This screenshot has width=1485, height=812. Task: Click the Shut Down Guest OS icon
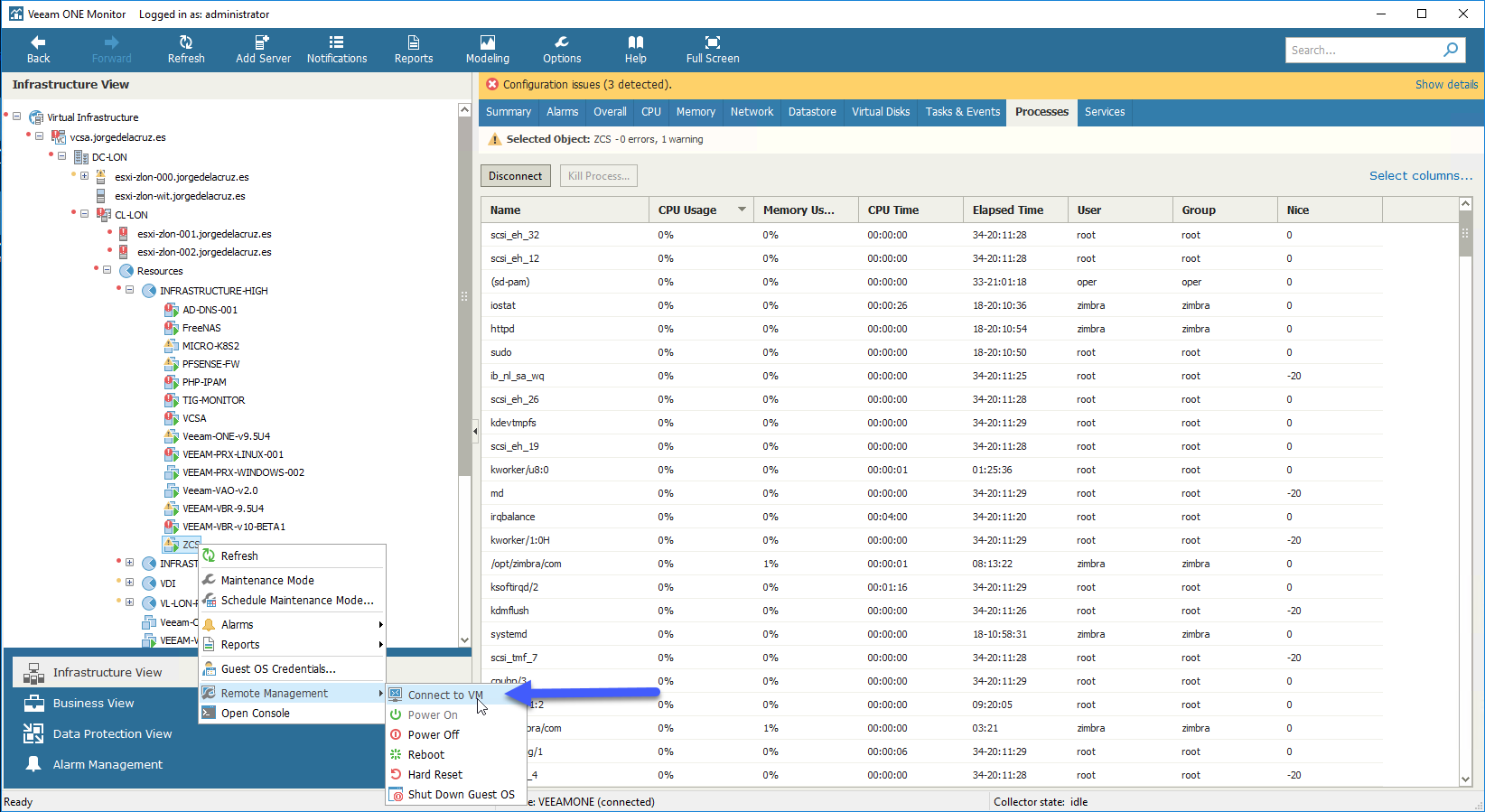396,795
